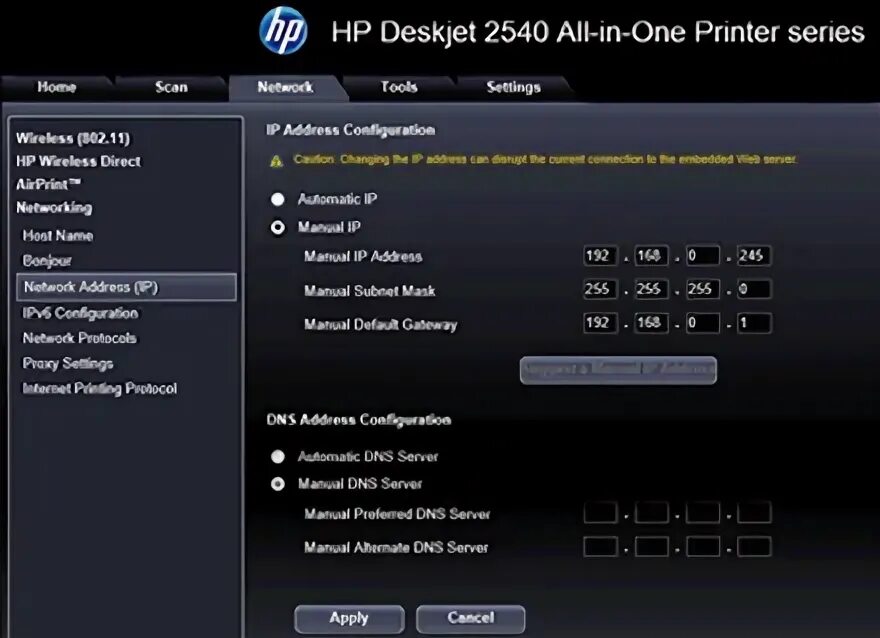
Task: Click the Networking sidebar heading
Action: [x=54, y=208]
